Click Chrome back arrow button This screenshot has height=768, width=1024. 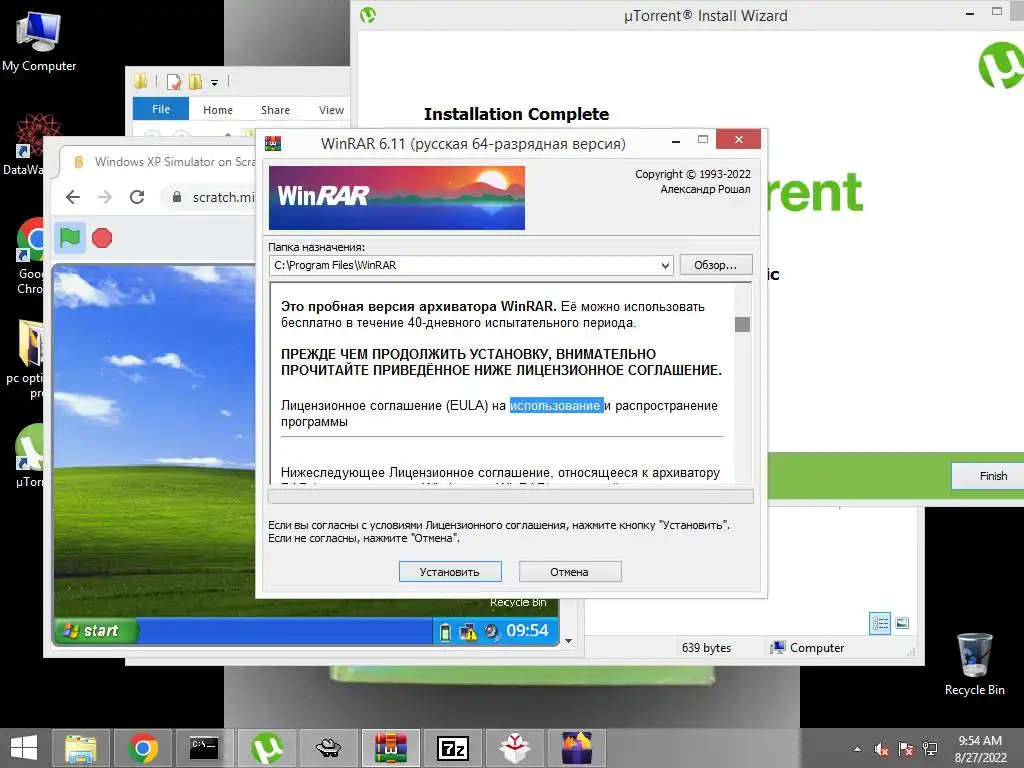[73, 197]
